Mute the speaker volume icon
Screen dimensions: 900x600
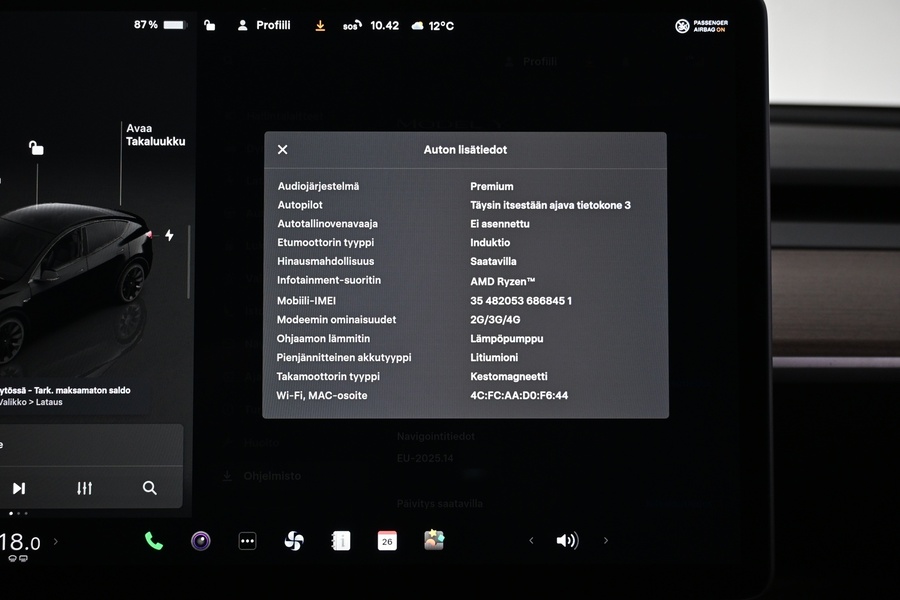click(x=567, y=541)
